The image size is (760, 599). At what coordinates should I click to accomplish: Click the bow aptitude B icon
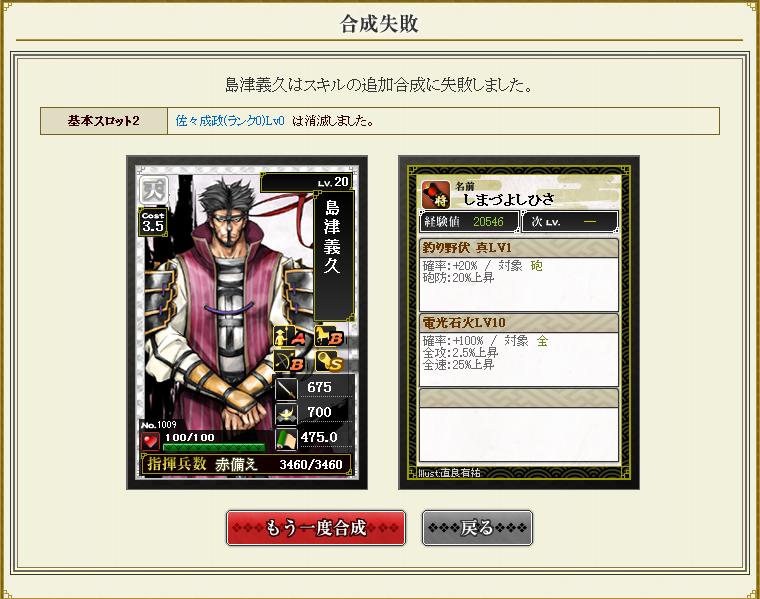(x=290, y=362)
